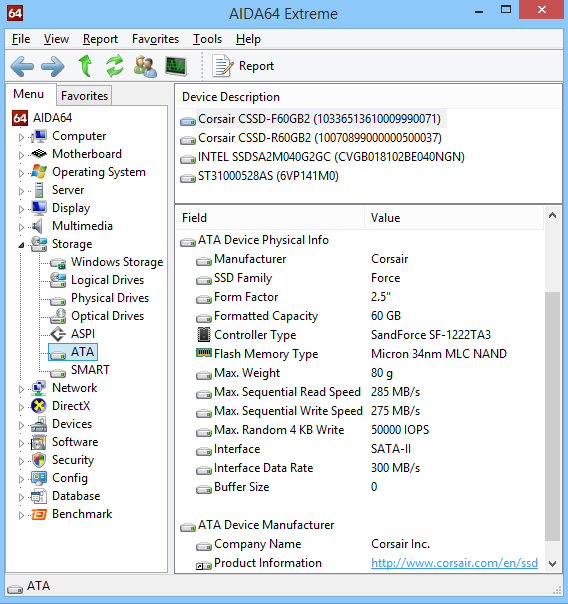This screenshot has height=604, width=568.
Task: Expand the Computer tree node
Action: coord(22,137)
